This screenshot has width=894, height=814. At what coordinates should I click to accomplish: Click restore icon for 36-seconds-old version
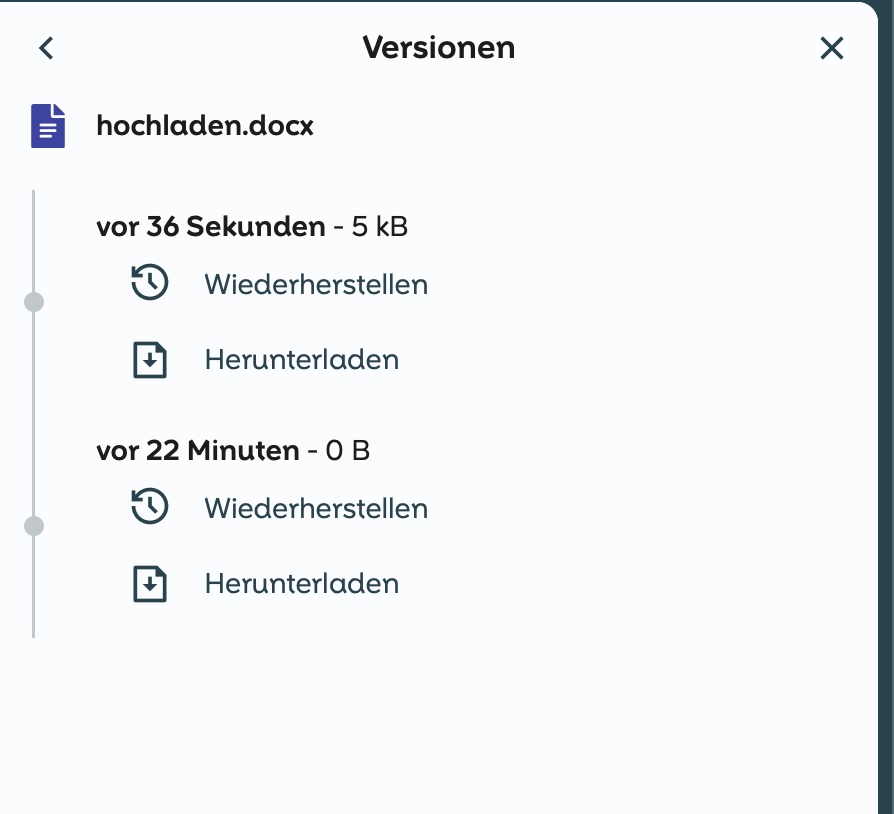point(150,284)
